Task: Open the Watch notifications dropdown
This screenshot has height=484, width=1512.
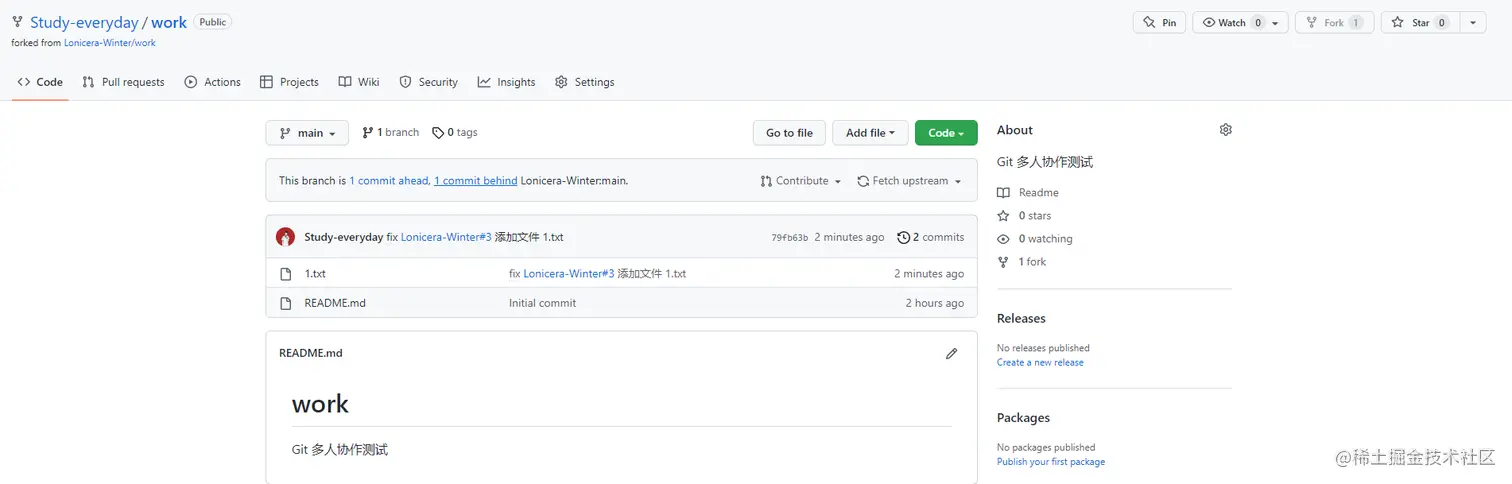Action: tap(1240, 22)
